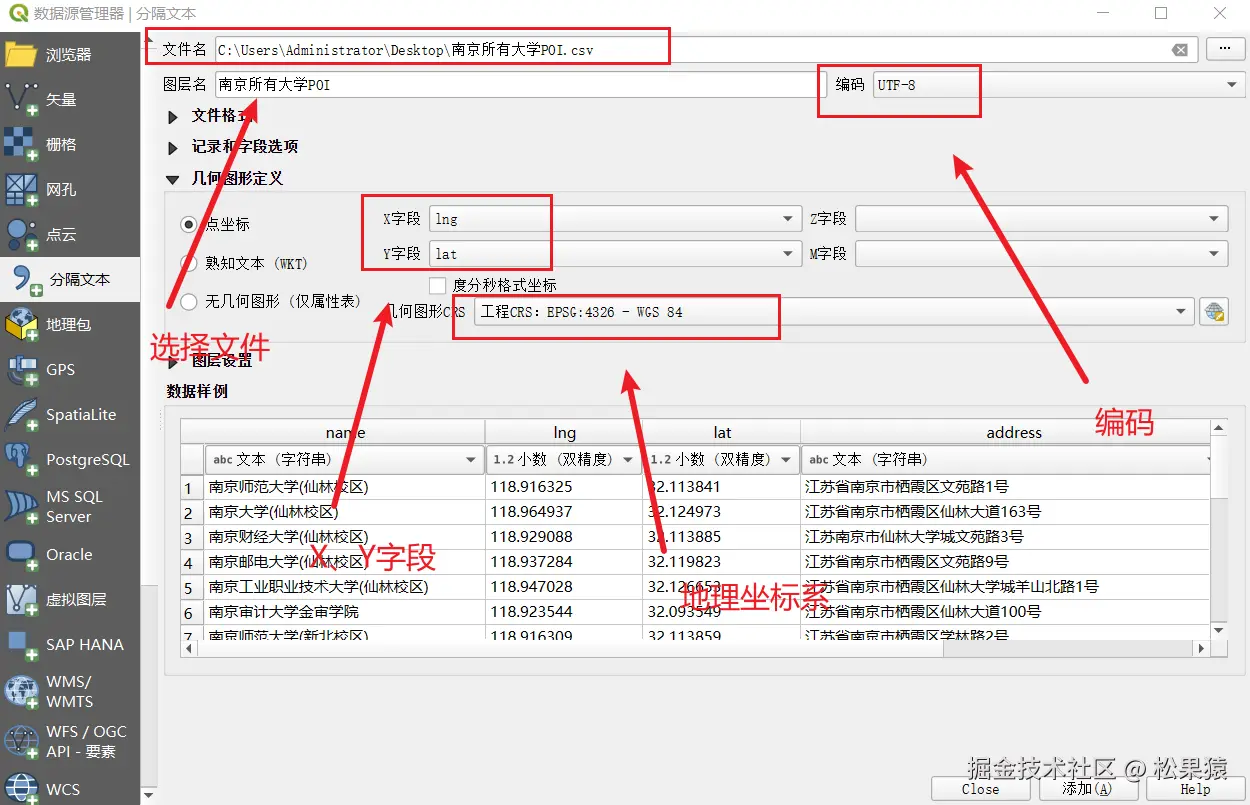This screenshot has width=1250, height=805.
Task: Select the 虚拟图层 virtual layer icon
Action: 21,599
